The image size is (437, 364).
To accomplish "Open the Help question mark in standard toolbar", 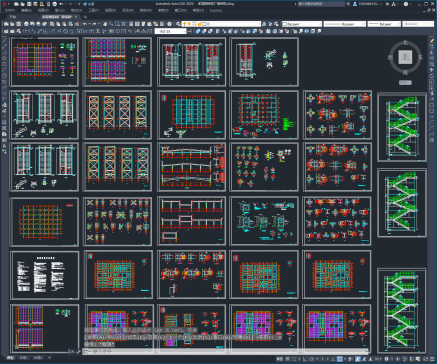I will [x=169, y=24].
